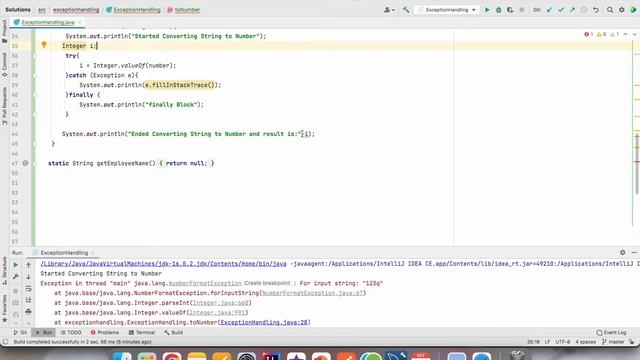
Task: Open the Terminal tool window tab
Action: [x=142, y=333]
